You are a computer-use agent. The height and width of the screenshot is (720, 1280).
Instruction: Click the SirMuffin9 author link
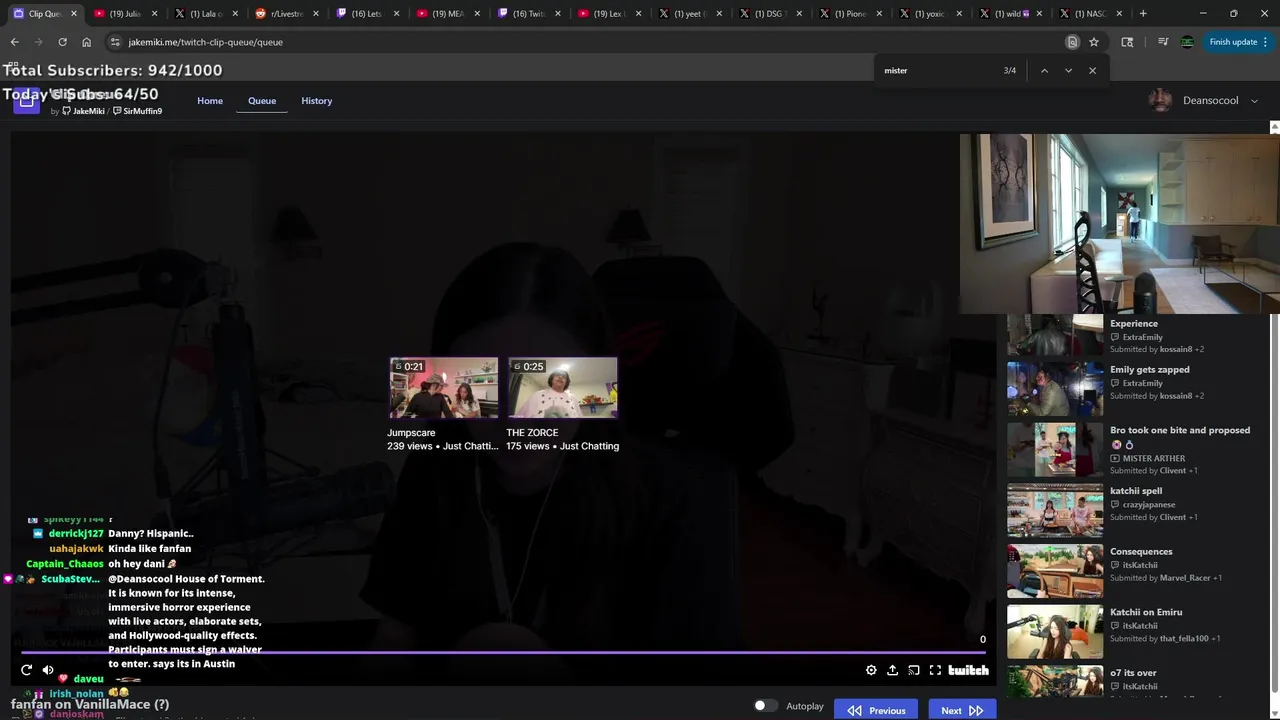click(142, 111)
